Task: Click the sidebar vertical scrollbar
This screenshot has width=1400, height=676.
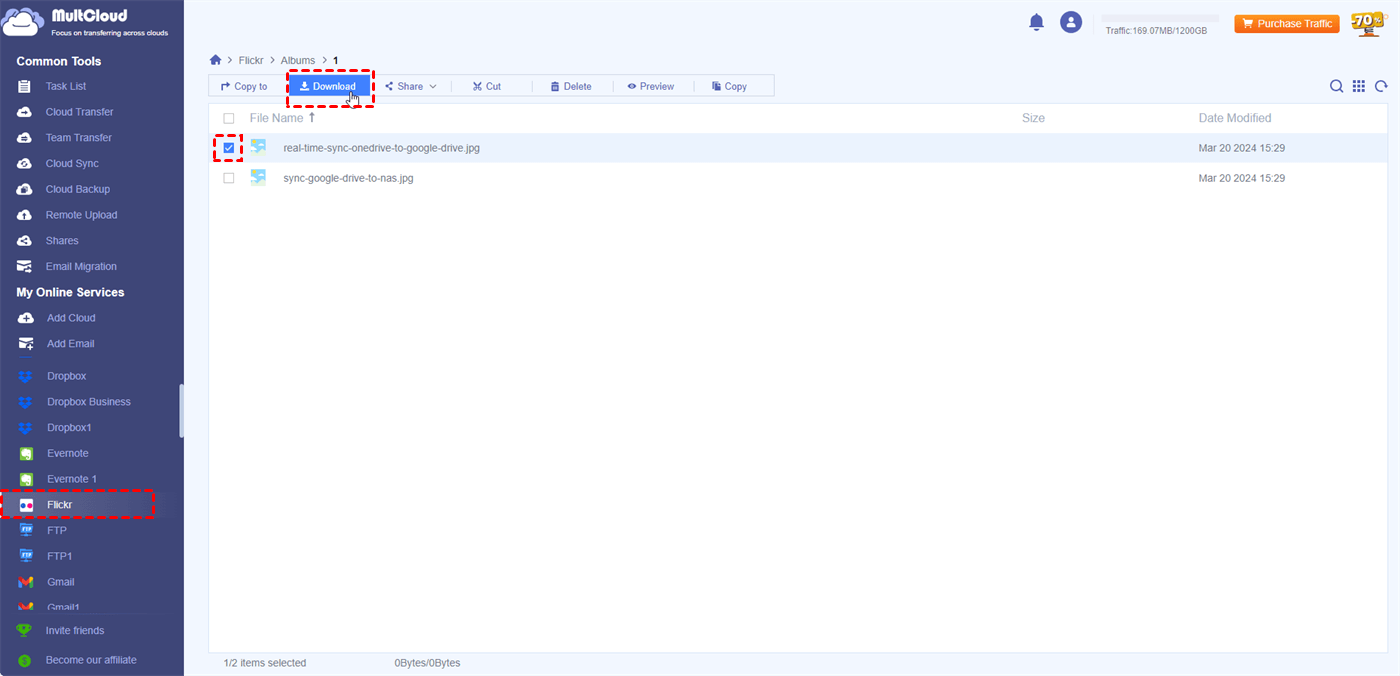Action: tap(181, 410)
